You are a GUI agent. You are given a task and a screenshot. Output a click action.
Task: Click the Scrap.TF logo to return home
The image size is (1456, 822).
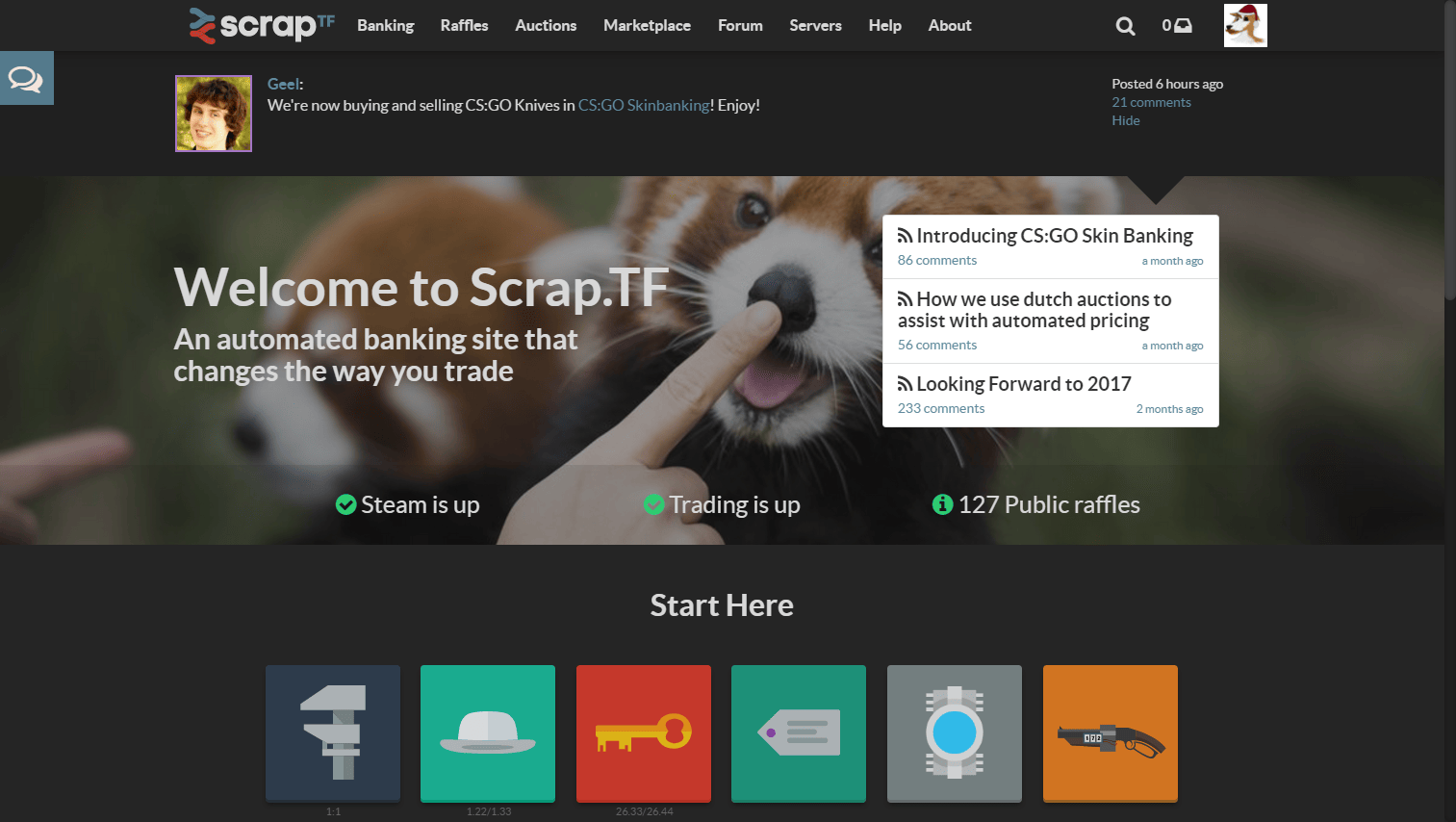tap(261, 25)
